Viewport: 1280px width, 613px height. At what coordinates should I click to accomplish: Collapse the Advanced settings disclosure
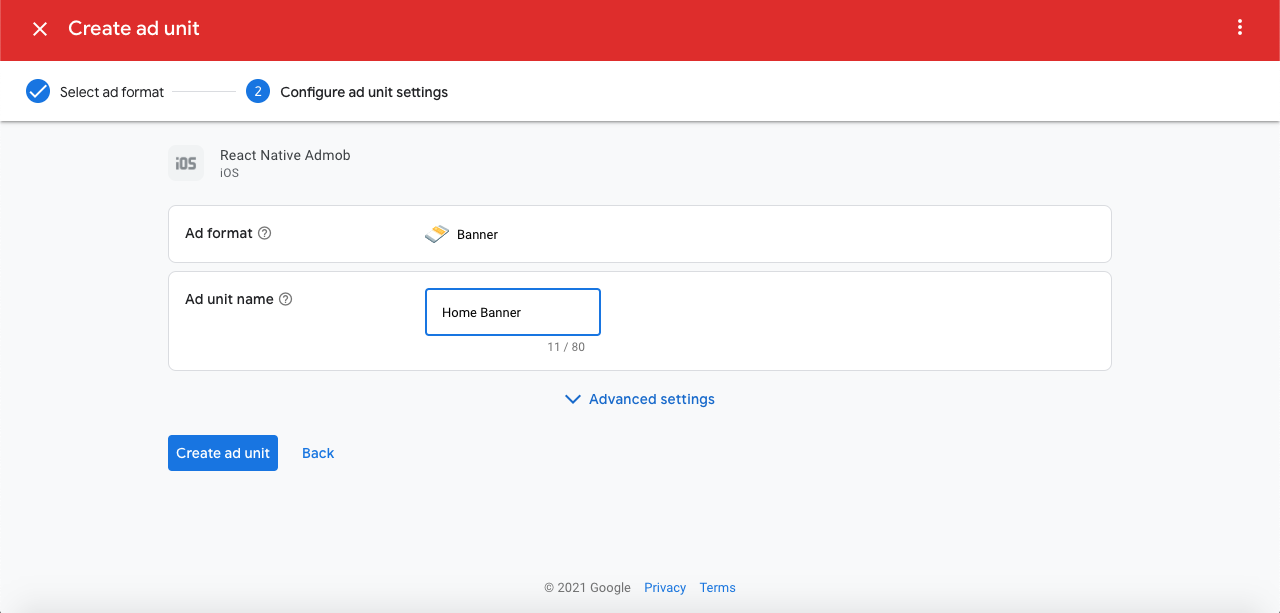pos(649,398)
